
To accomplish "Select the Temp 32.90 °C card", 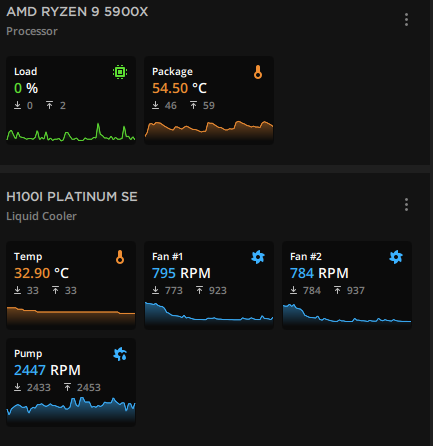I will point(71,285).
